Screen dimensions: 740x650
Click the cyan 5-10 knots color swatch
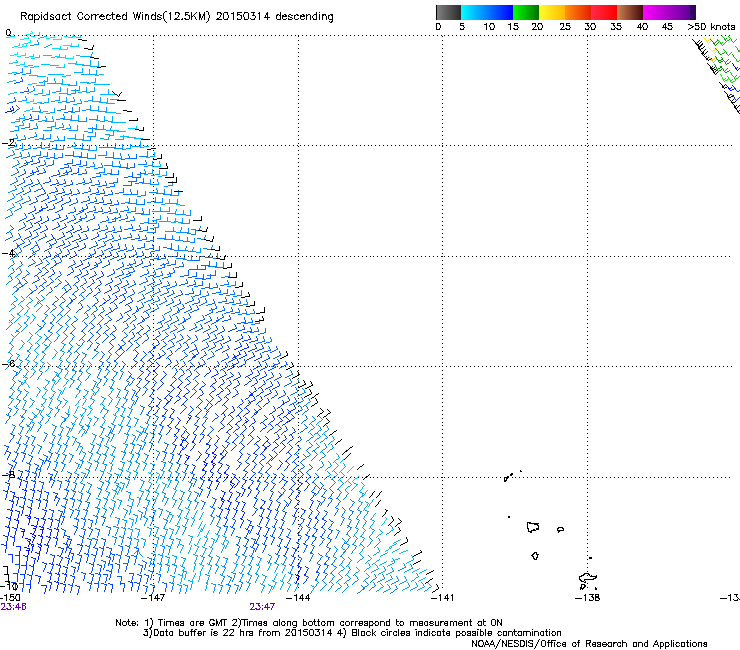click(473, 12)
